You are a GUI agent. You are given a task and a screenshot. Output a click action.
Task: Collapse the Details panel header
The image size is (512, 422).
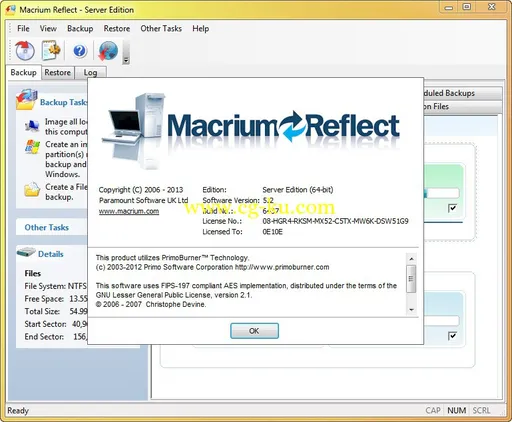(x=51, y=254)
